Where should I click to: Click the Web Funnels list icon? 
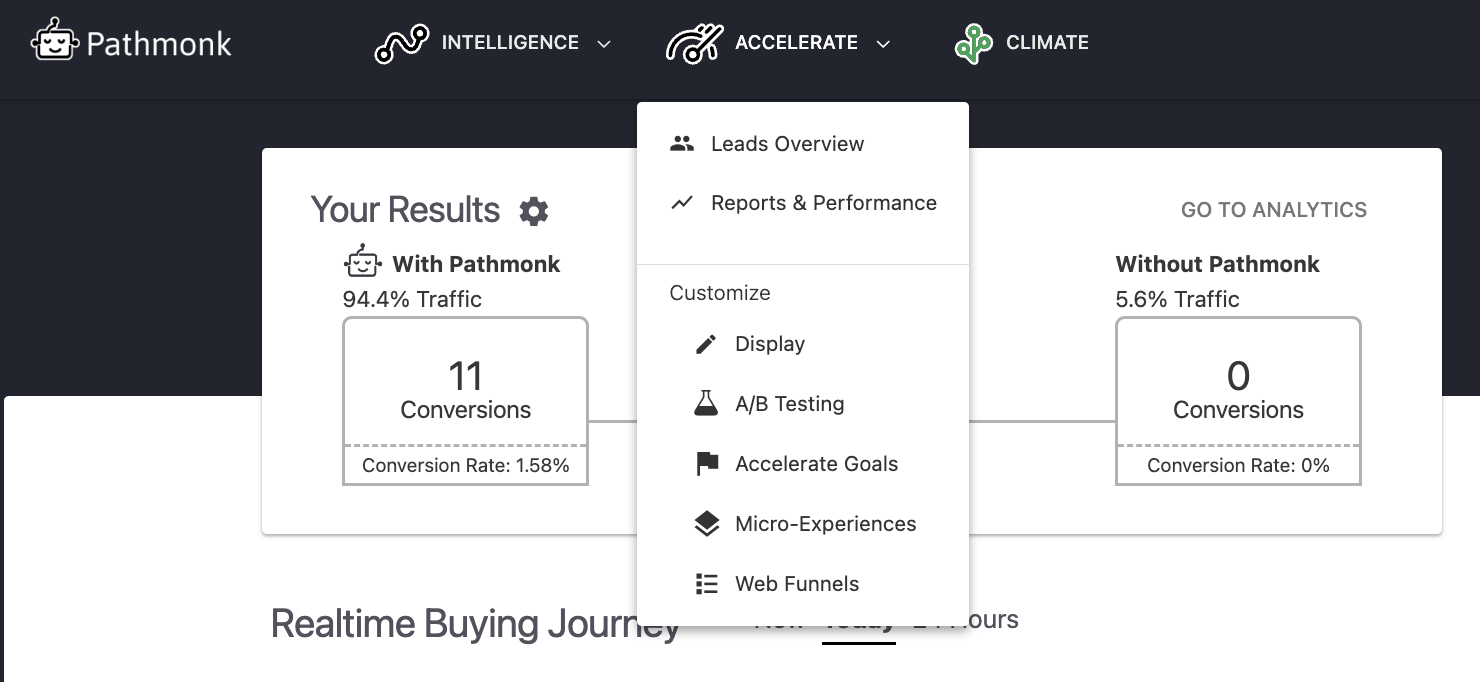[706, 584]
